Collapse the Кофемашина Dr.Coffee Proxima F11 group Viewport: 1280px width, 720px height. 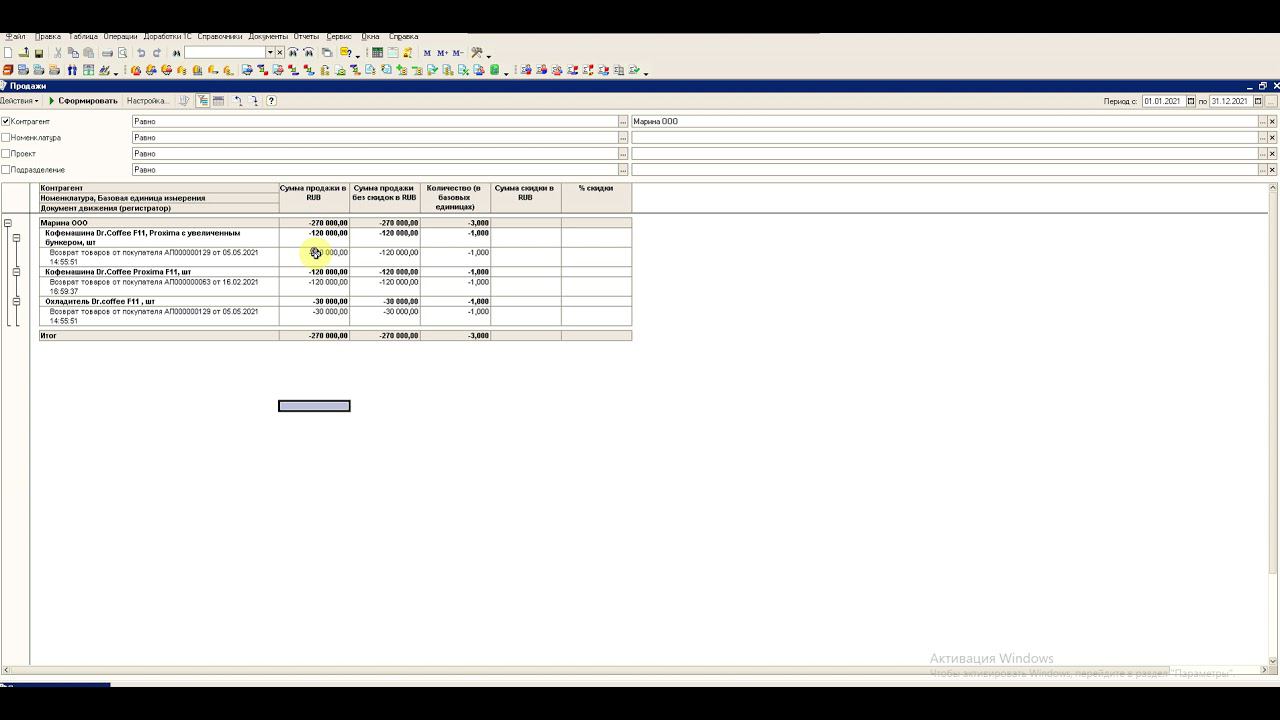pyautogui.click(x=16, y=272)
